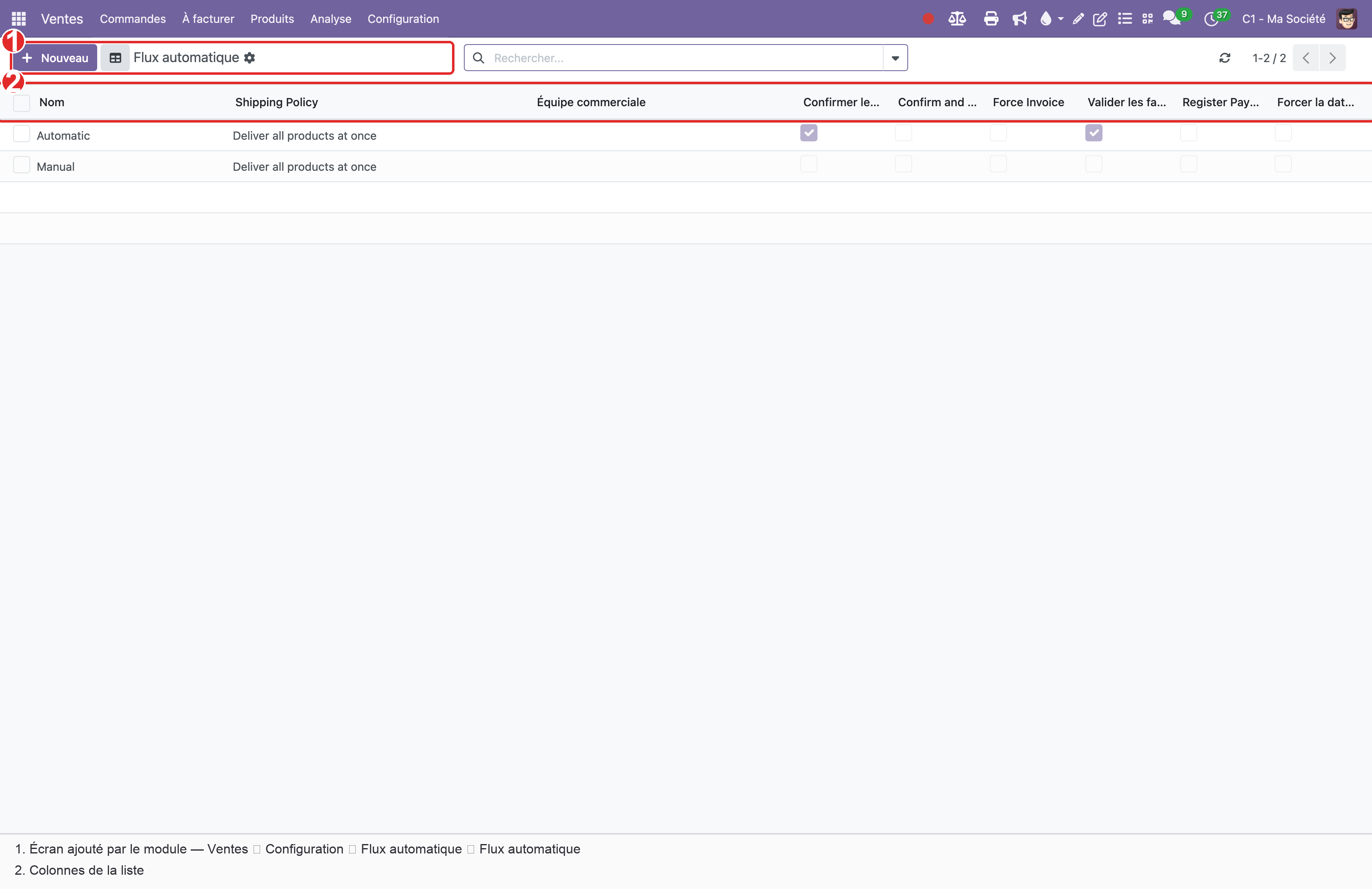Expand the search options dropdown arrow
This screenshot has width=1372, height=889.
coord(895,58)
